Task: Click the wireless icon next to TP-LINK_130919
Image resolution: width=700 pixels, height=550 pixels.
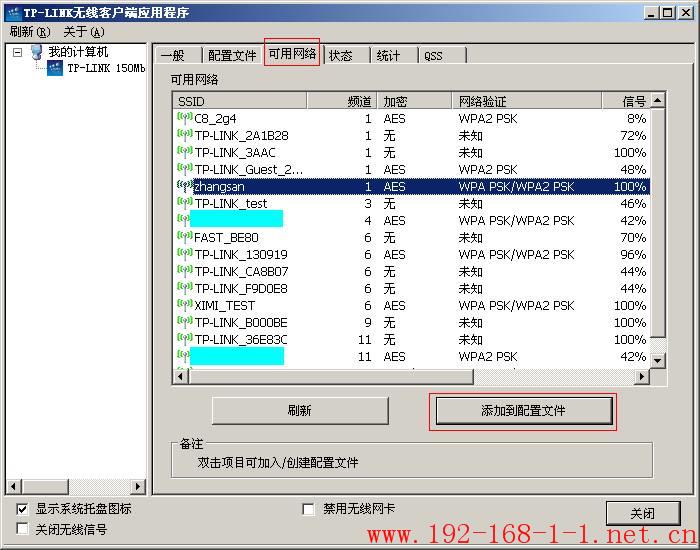Action: (185, 254)
